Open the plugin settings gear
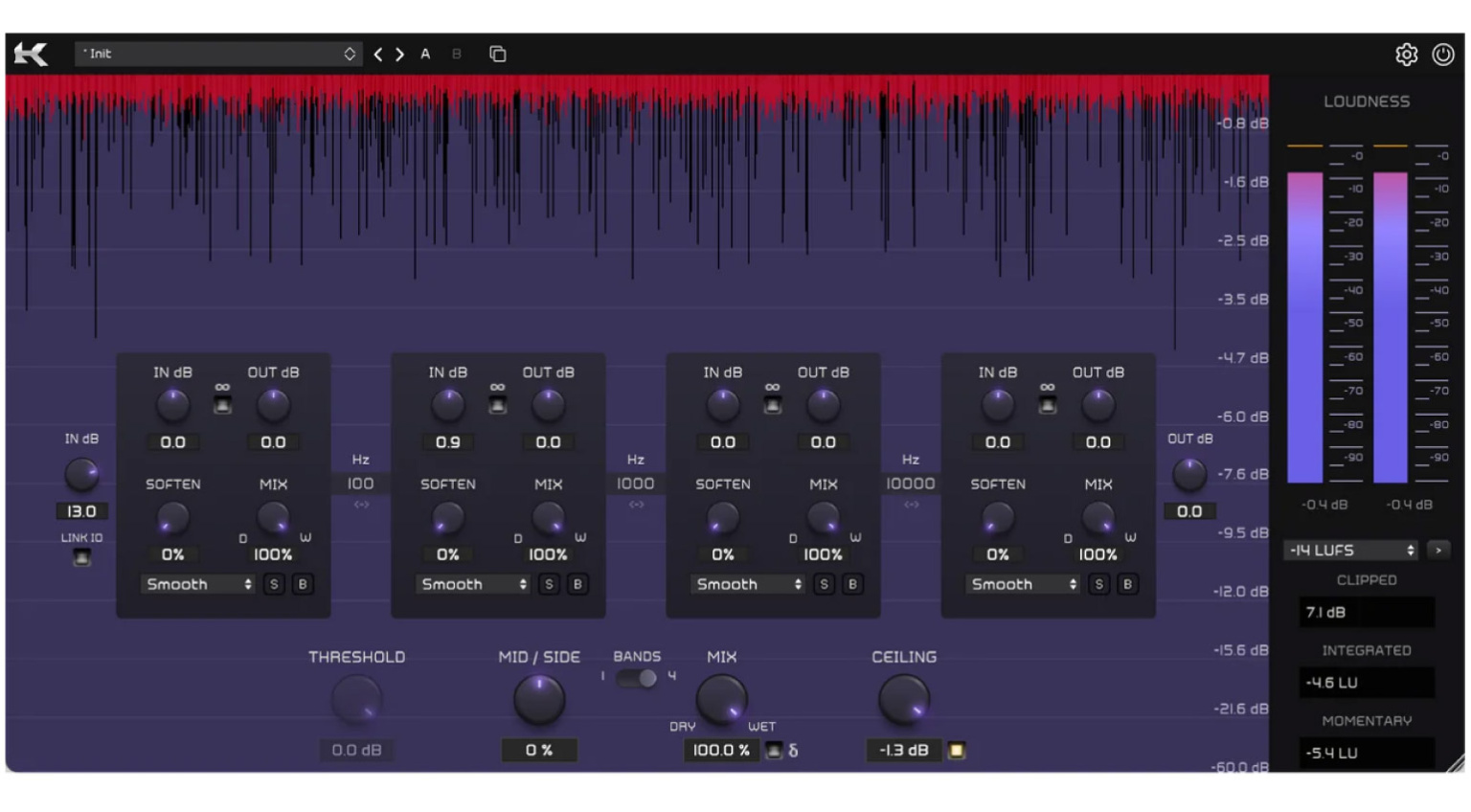 point(1407,55)
